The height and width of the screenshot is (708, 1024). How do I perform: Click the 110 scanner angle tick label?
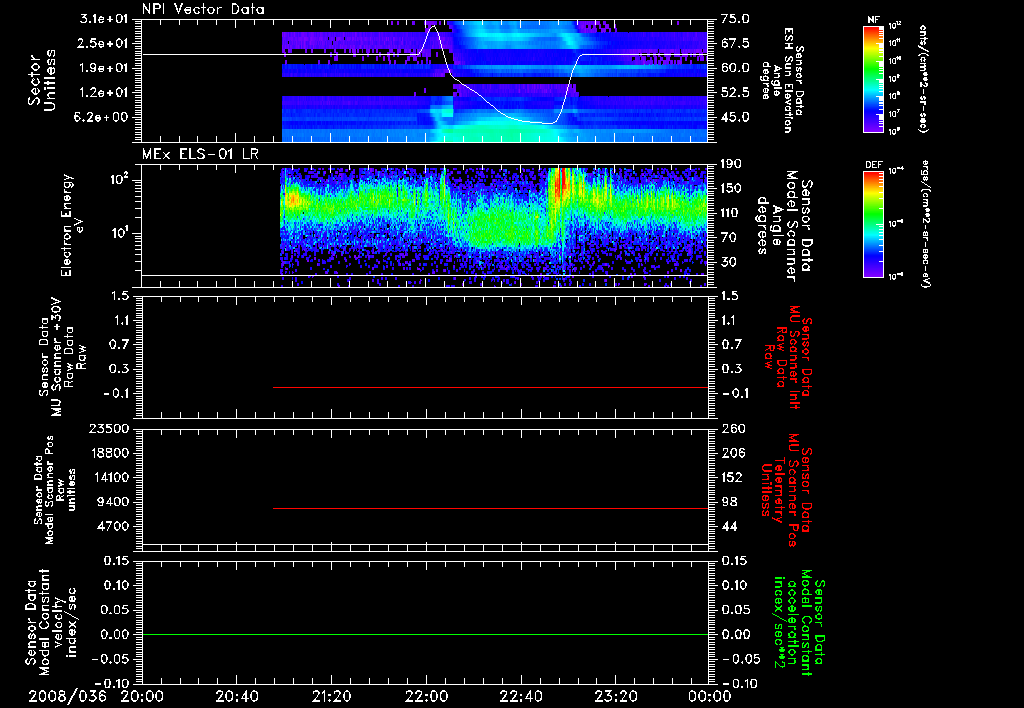(x=731, y=213)
